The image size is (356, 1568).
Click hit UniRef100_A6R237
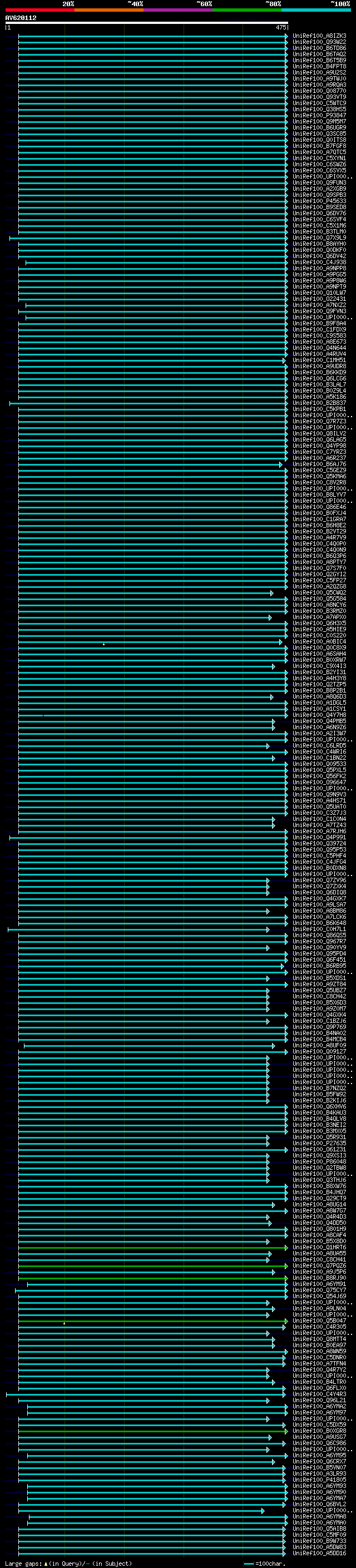319,458
